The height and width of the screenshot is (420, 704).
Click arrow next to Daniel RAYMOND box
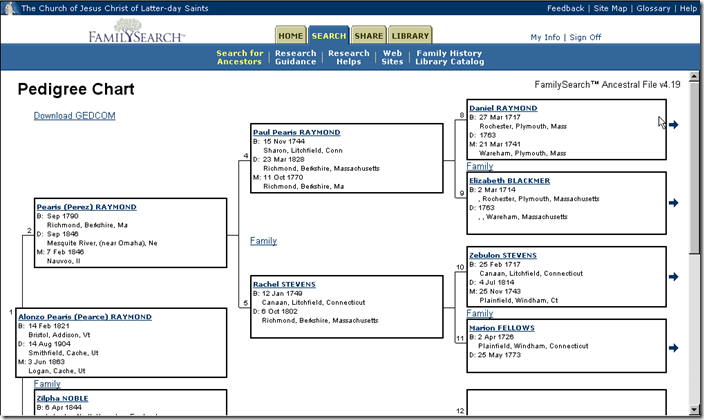(674, 125)
